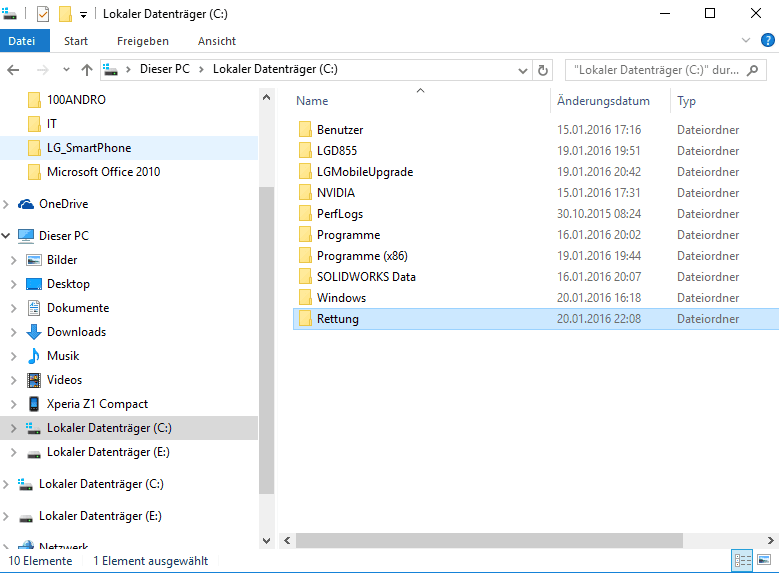The image size is (779, 573).
Task: Select highlighted Lokaler Datenträger (C:) under Dieser PC
Action: click(x=129, y=428)
